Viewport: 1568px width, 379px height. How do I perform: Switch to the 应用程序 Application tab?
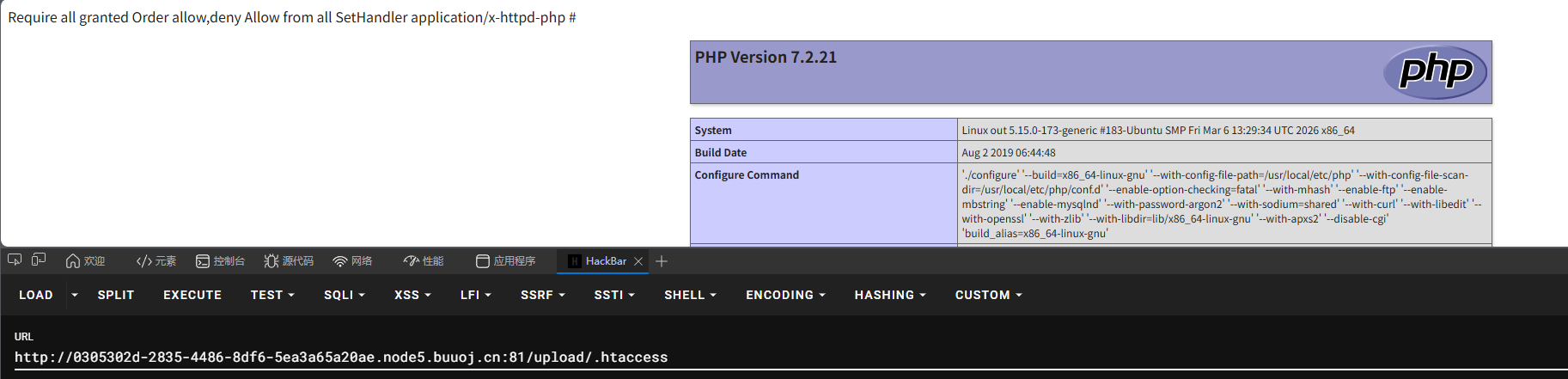tap(506, 261)
